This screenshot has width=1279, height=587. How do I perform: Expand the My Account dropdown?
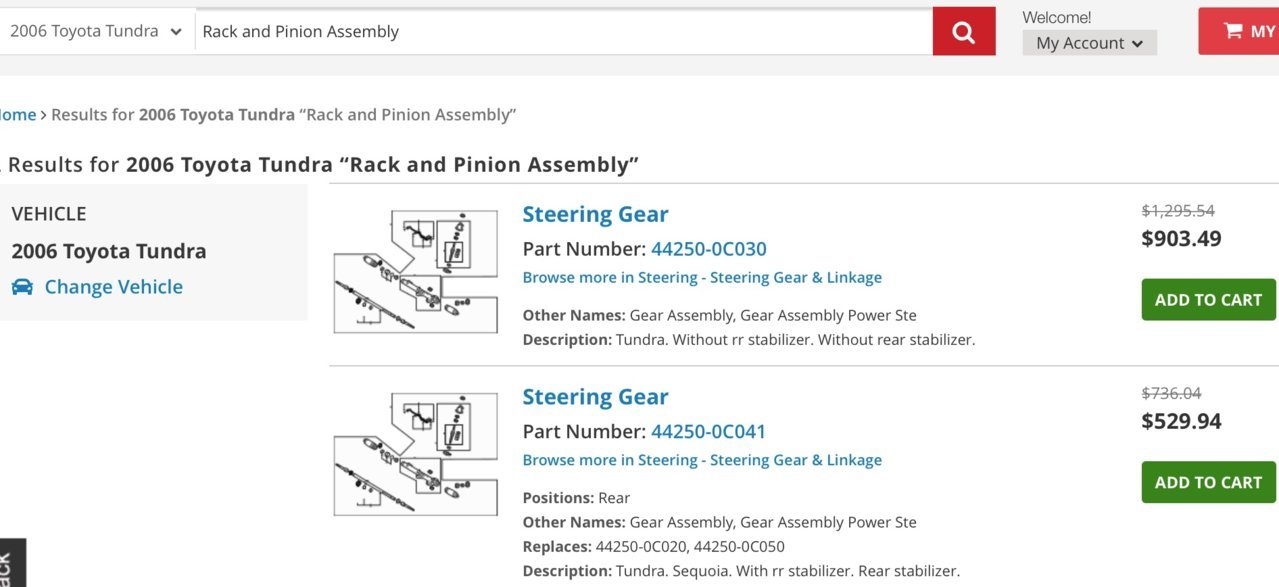coord(1089,43)
